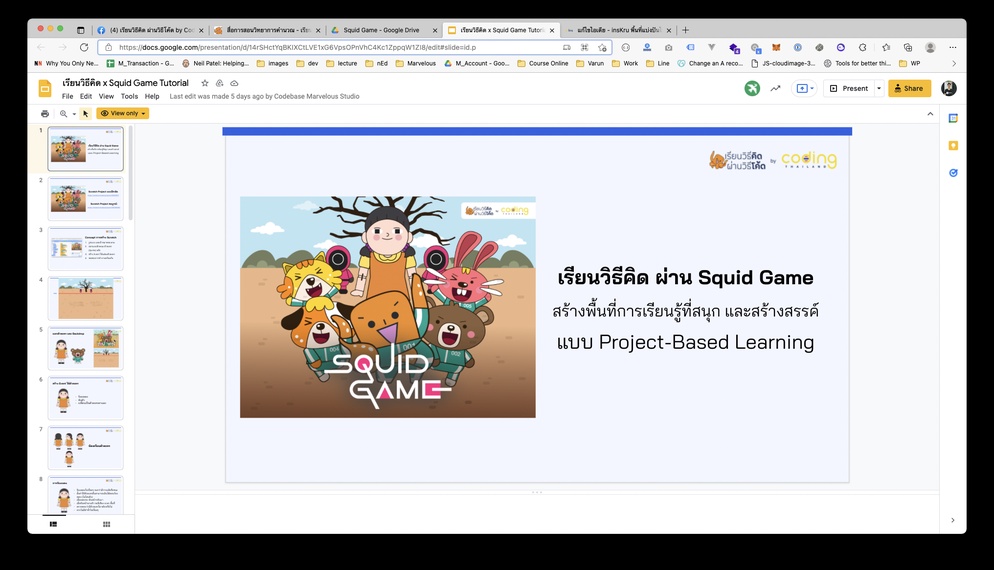This screenshot has height=570, width=994.
Task: Open the Course Online bookmark folder
Action: pyautogui.click(x=543, y=63)
